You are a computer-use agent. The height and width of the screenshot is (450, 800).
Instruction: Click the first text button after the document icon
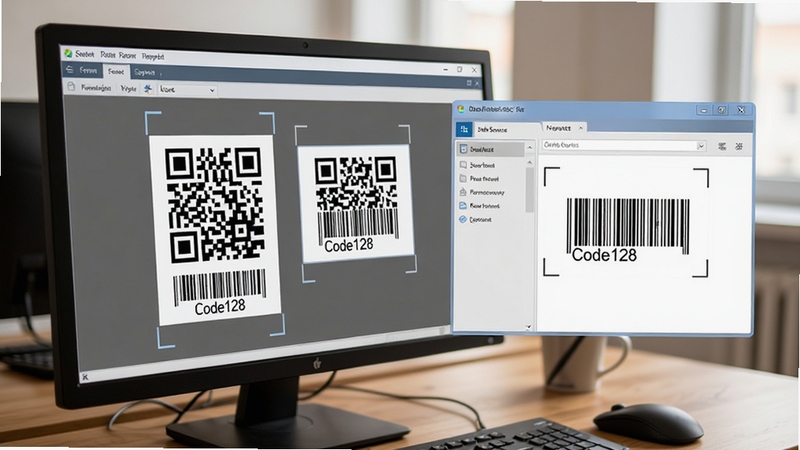click(x=96, y=88)
